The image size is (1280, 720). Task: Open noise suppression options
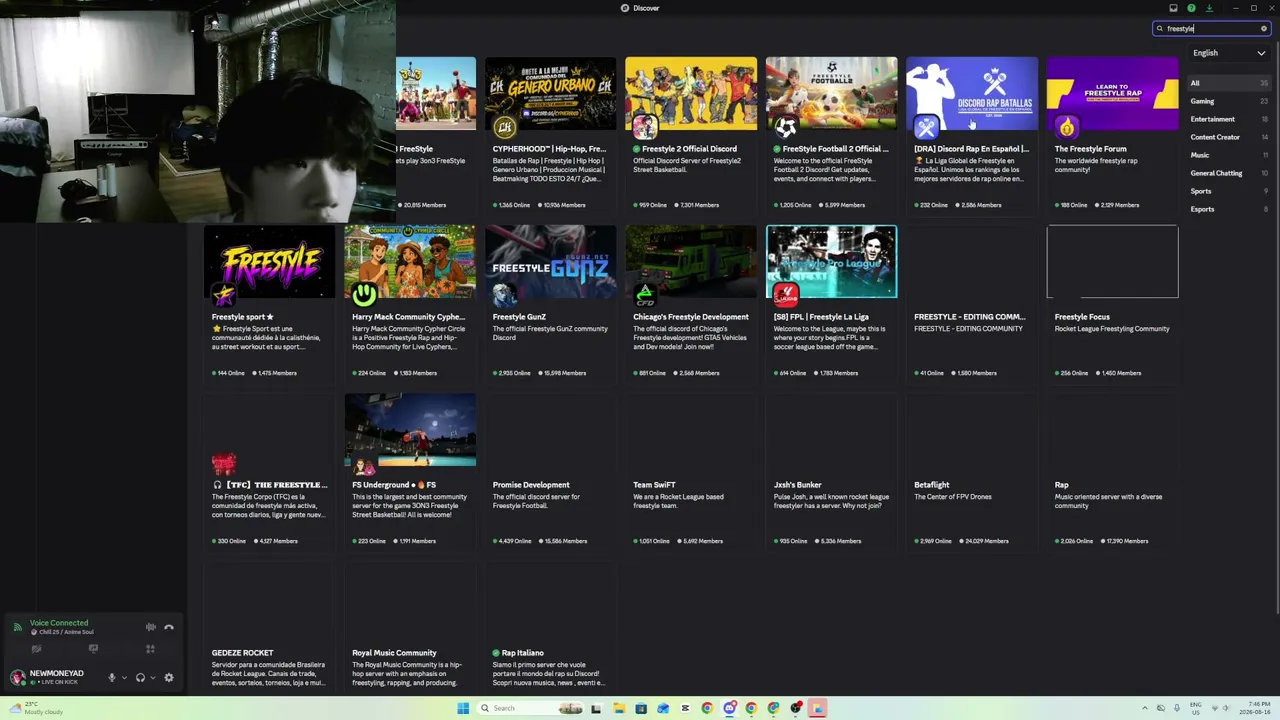151,627
